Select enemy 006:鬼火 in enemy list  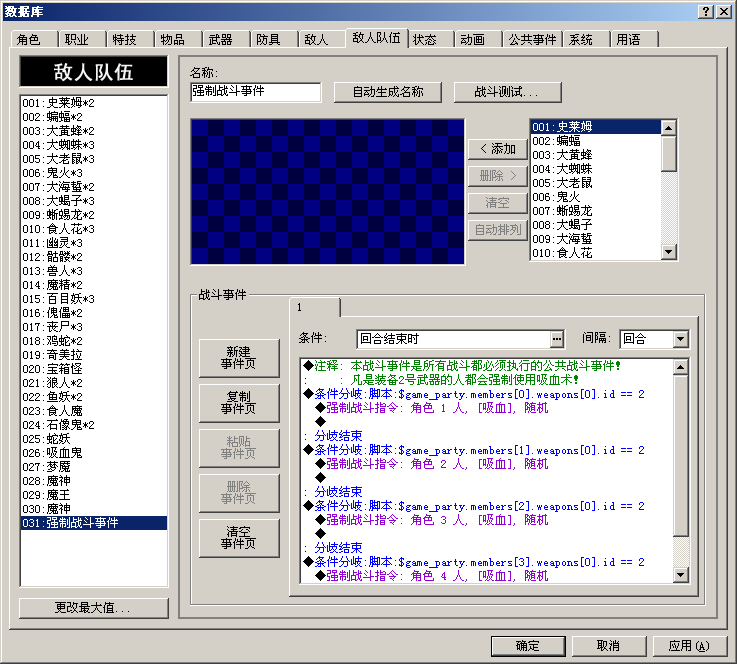coord(596,197)
